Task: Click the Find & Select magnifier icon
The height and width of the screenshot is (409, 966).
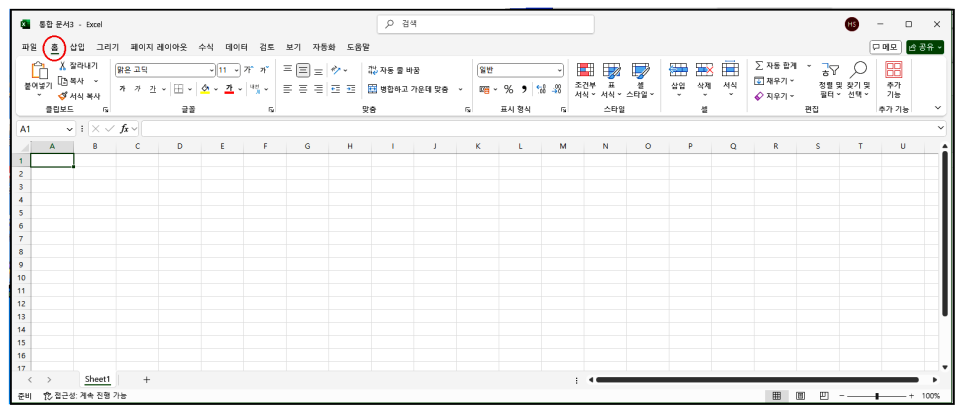Action: click(858, 70)
